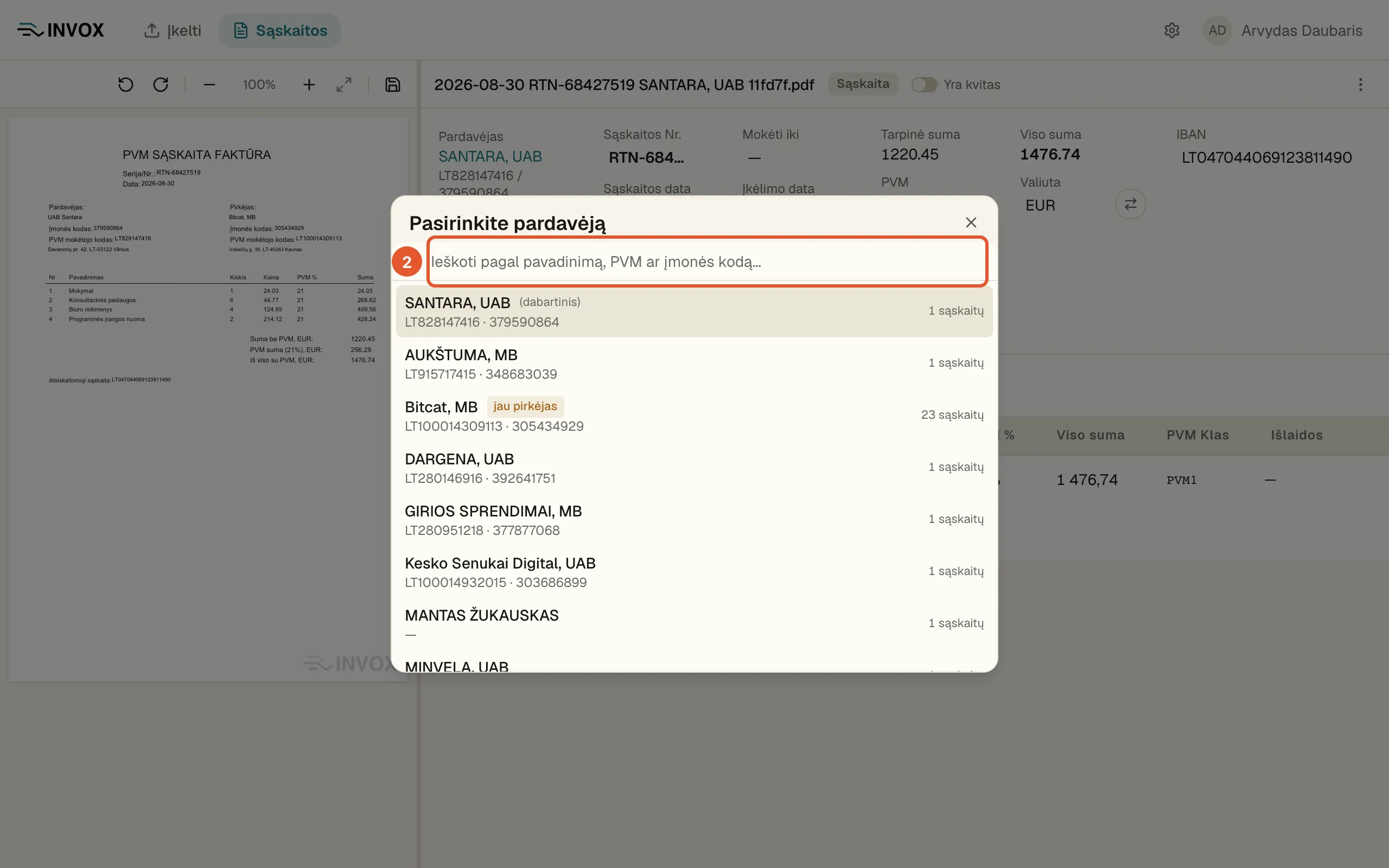Select AUKŠTUMA, MB seller row
Viewport: 1389px width, 868px height.
click(x=694, y=364)
